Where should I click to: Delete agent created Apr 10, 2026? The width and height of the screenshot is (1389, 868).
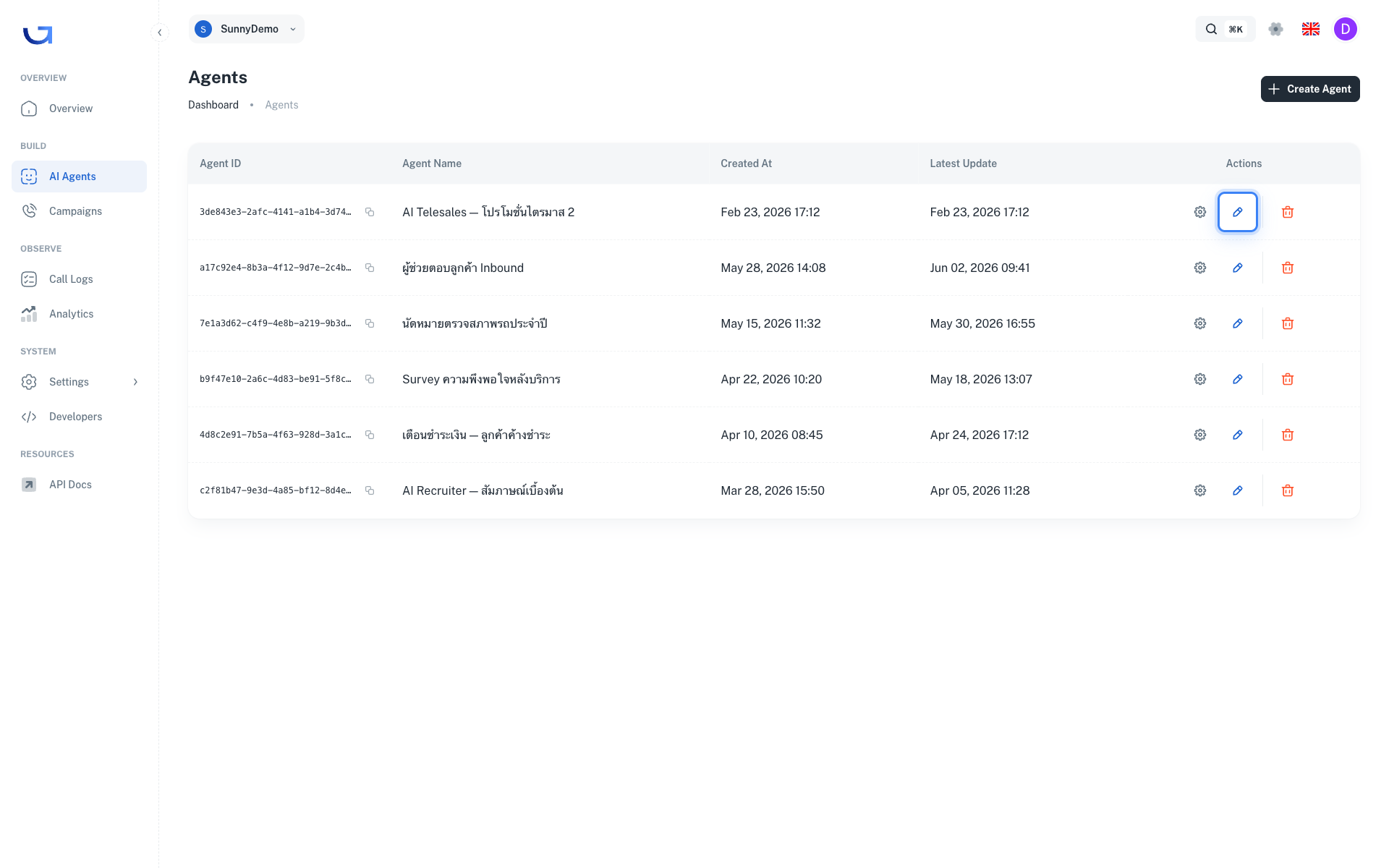click(x=1288, y=435)
